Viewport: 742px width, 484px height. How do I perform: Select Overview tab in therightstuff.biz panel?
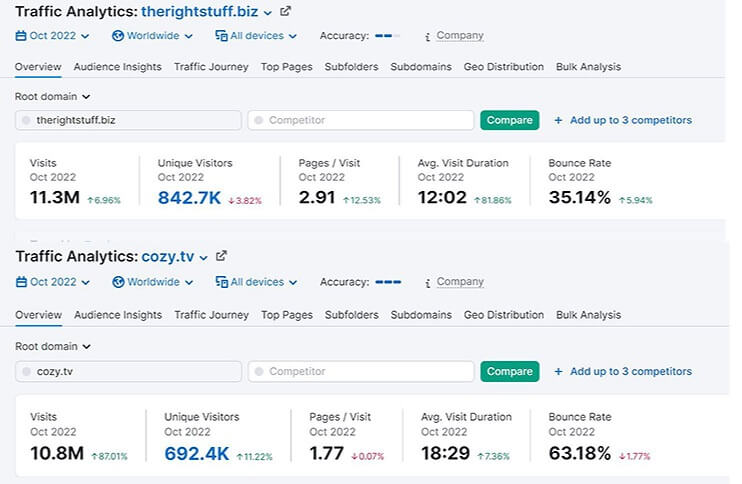coord(38,67)
